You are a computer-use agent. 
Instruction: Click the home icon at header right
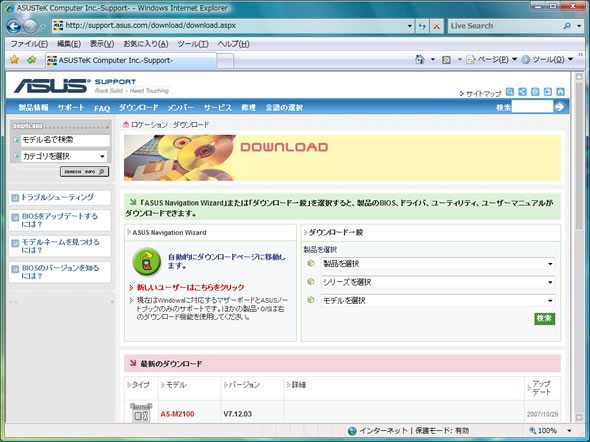560,92
